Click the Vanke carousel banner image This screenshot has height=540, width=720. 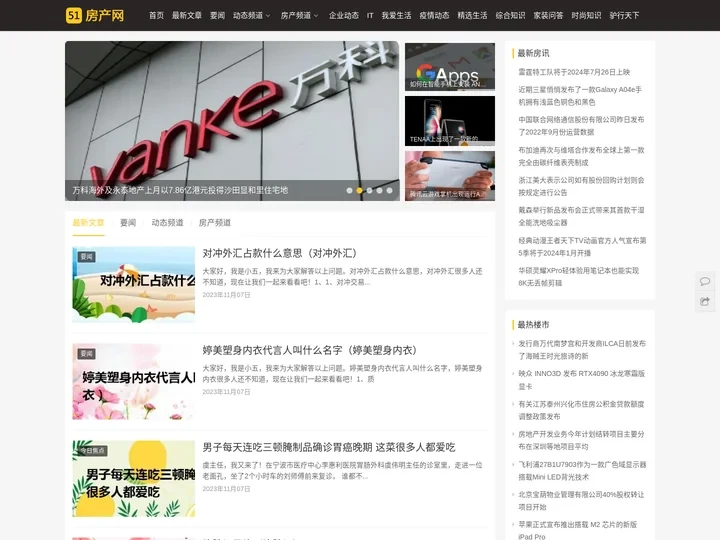tap(232, 121)
